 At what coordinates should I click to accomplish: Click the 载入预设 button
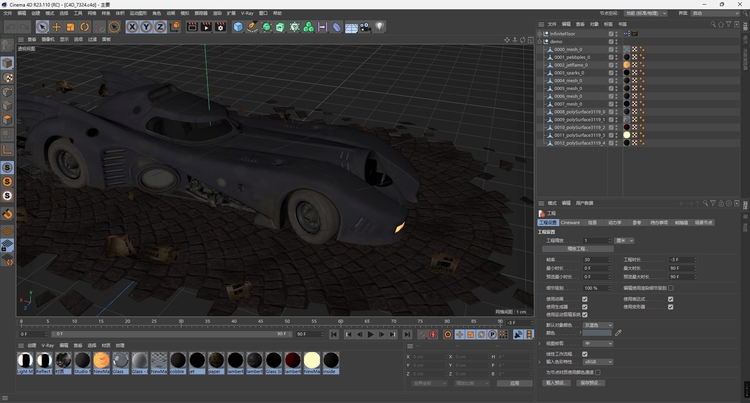click(x=556, y=383)
